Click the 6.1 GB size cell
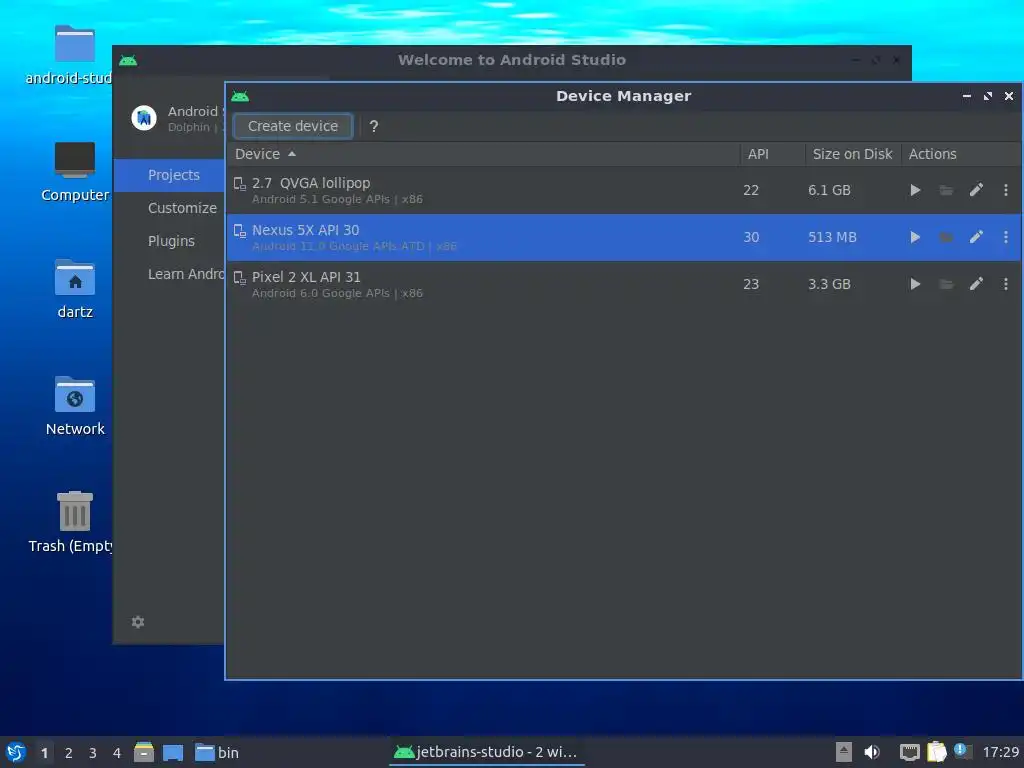1024x768 pixels. 829,190
